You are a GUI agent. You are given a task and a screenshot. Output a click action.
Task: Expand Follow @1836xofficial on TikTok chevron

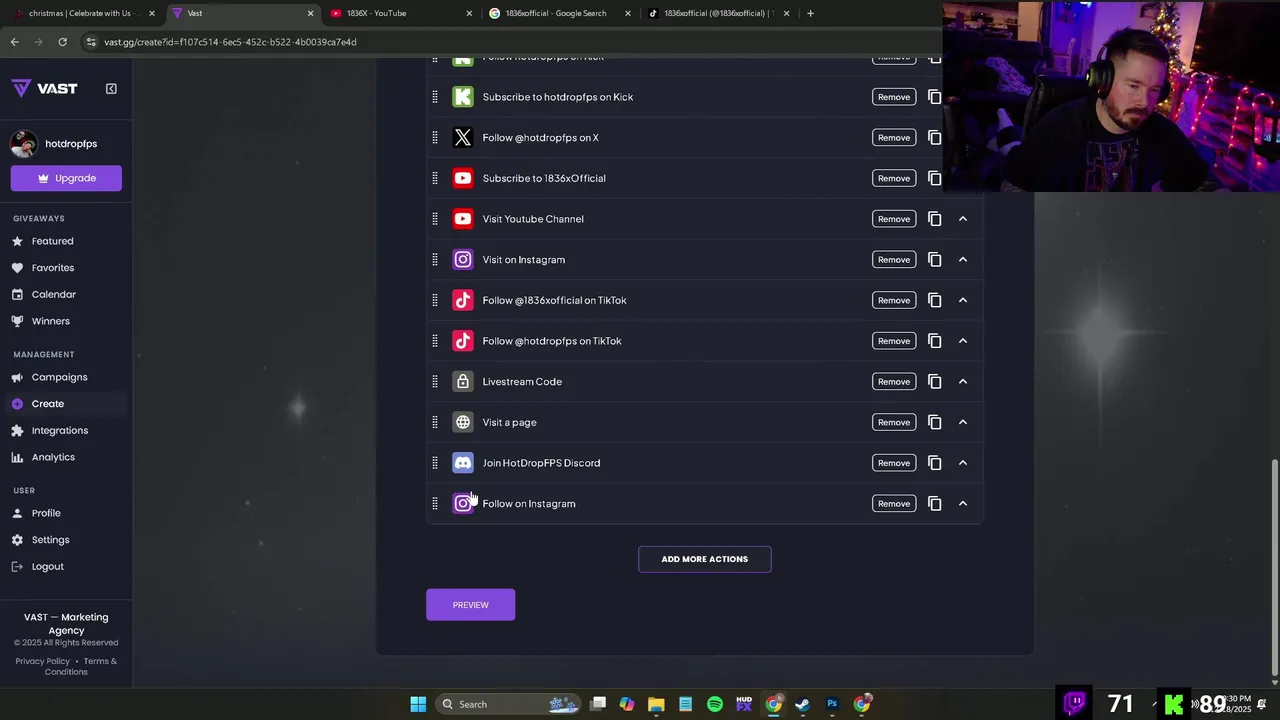click(x=963, y=300)
